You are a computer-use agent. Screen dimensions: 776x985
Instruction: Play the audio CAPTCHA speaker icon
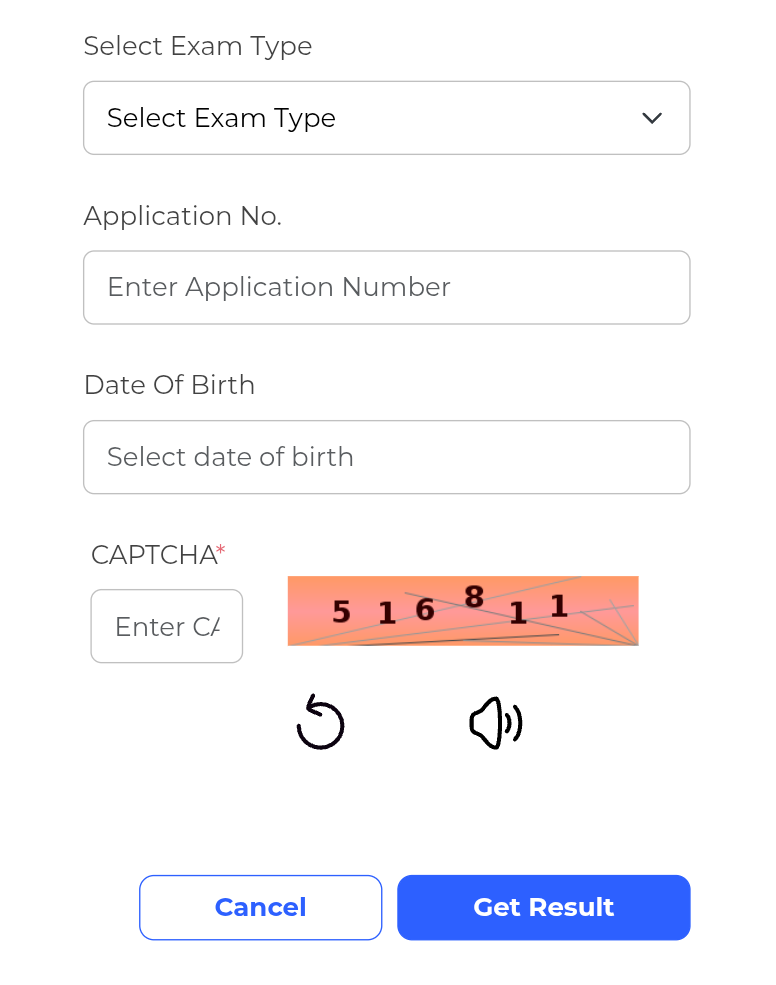pyautogui.click(x=496, y=723)
